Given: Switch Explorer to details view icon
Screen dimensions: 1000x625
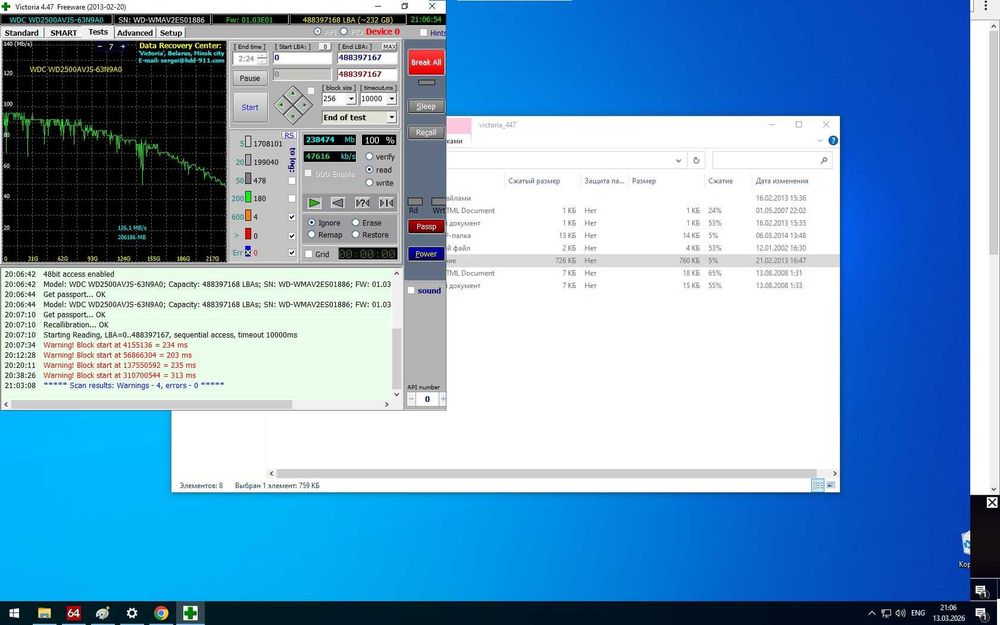Looking at the screenshot, I should click(x=818, y=485).
